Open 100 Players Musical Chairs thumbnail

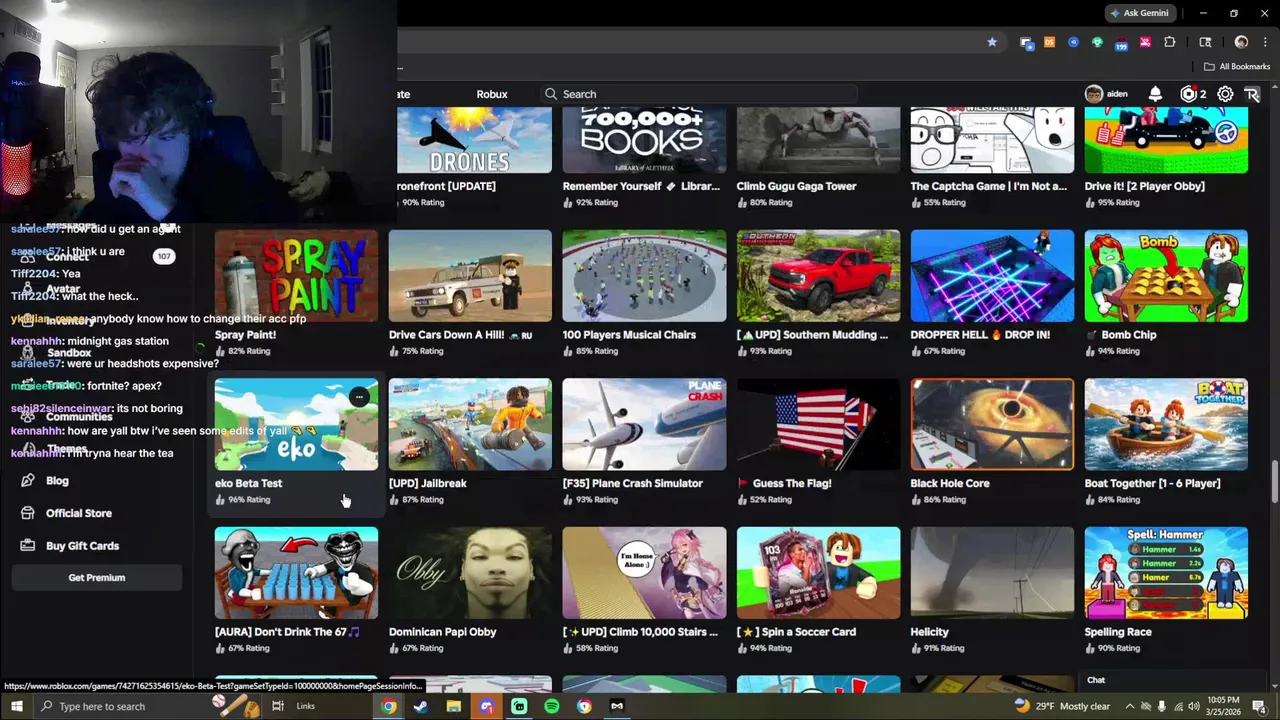click(644, 276)
